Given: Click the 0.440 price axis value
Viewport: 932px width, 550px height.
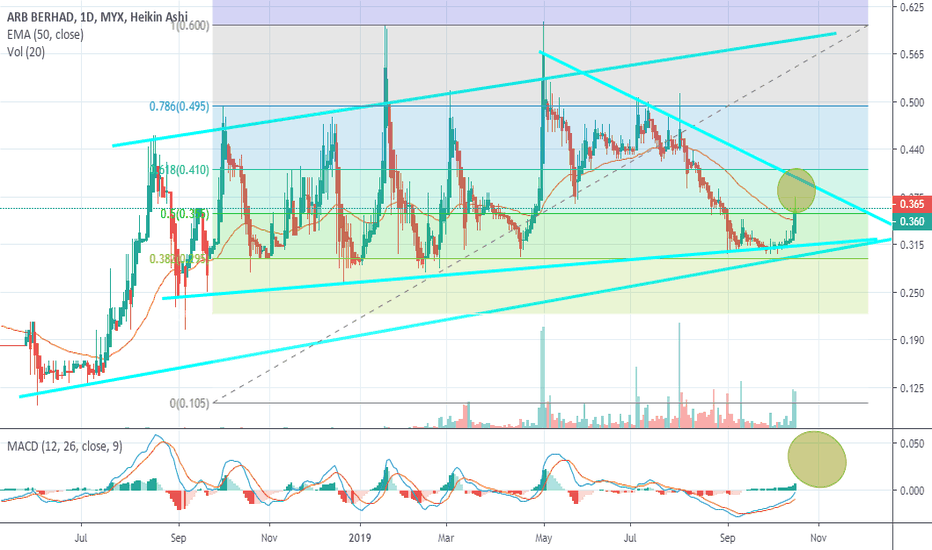Looking at the screenshot, I should coord(912,150).
